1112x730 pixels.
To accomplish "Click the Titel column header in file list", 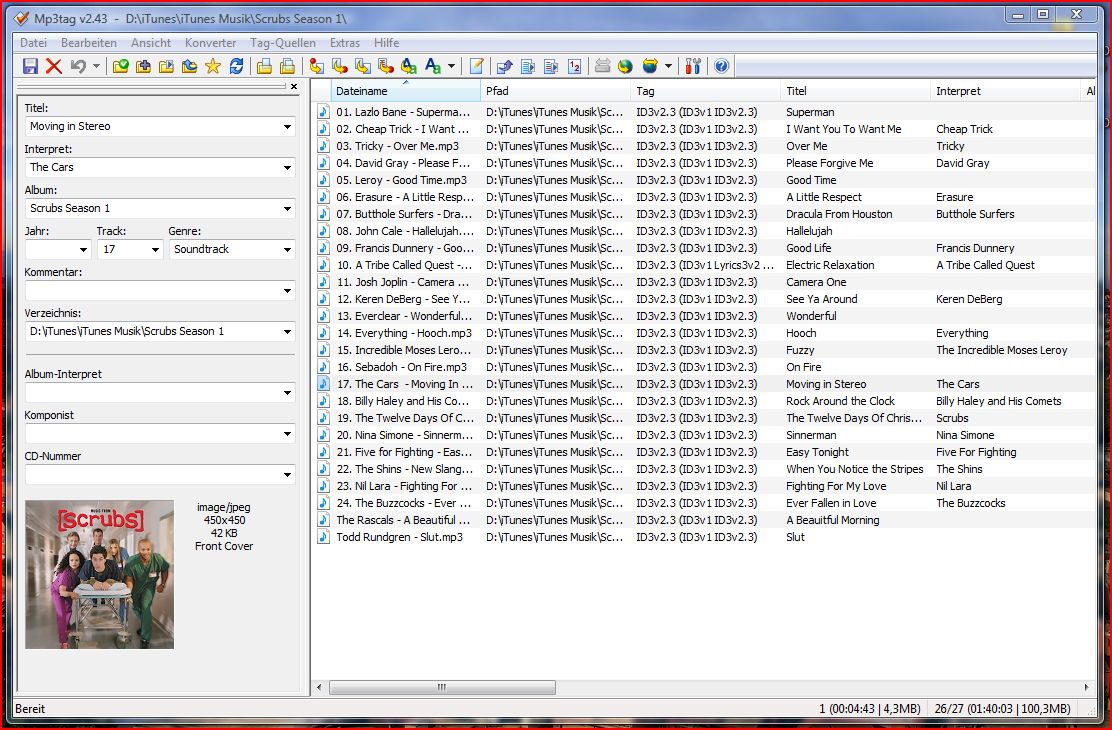I will [x=855, y=91].
